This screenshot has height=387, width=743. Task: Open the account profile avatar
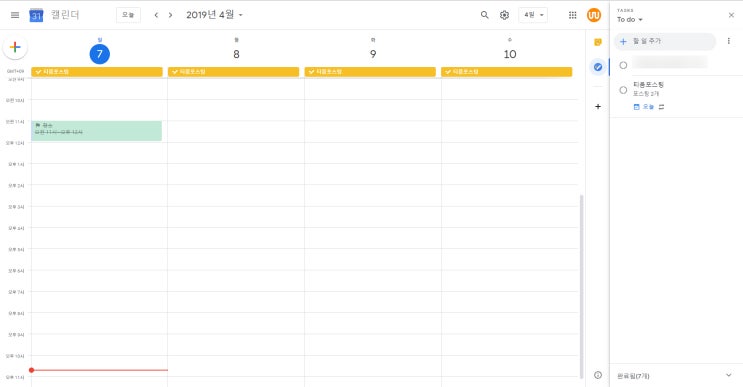pyautogui.click(x=594, y=15)
